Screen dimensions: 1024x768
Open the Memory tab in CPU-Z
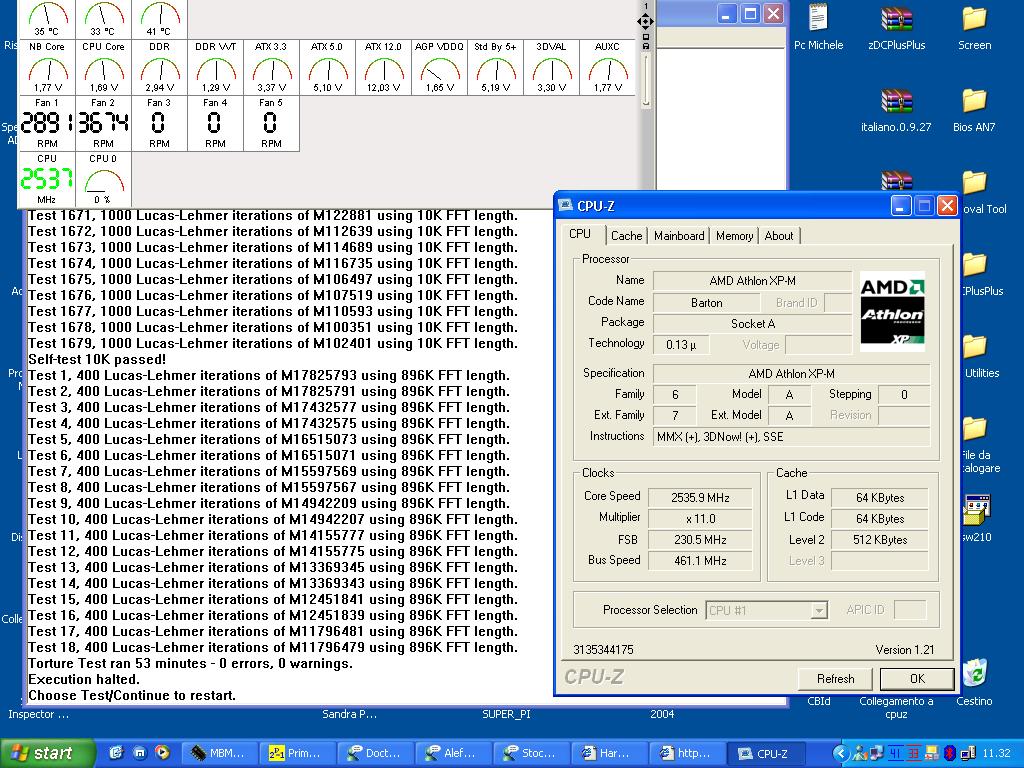[x=735, y=236]
